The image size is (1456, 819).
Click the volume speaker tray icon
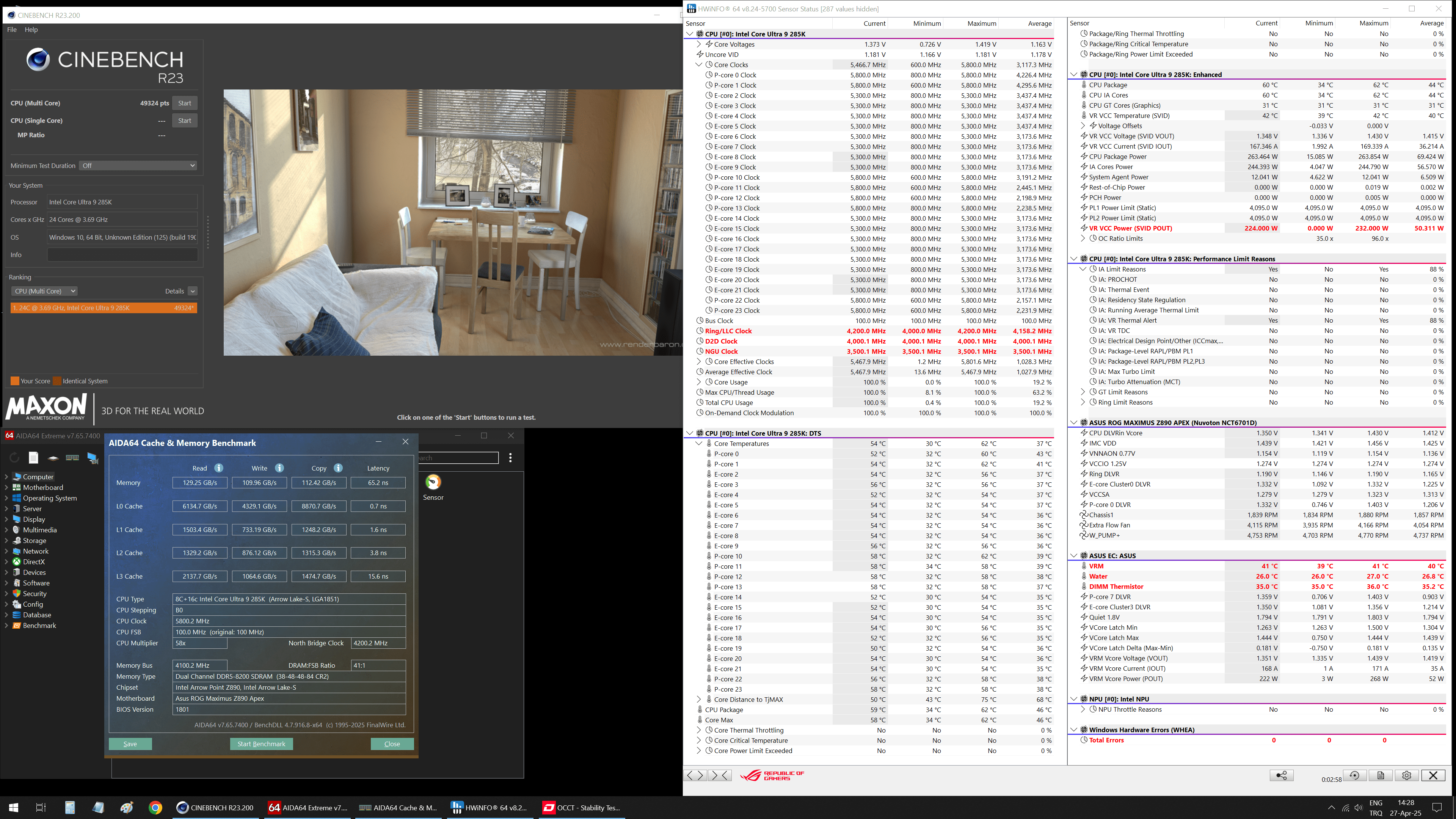(1359, 808)
